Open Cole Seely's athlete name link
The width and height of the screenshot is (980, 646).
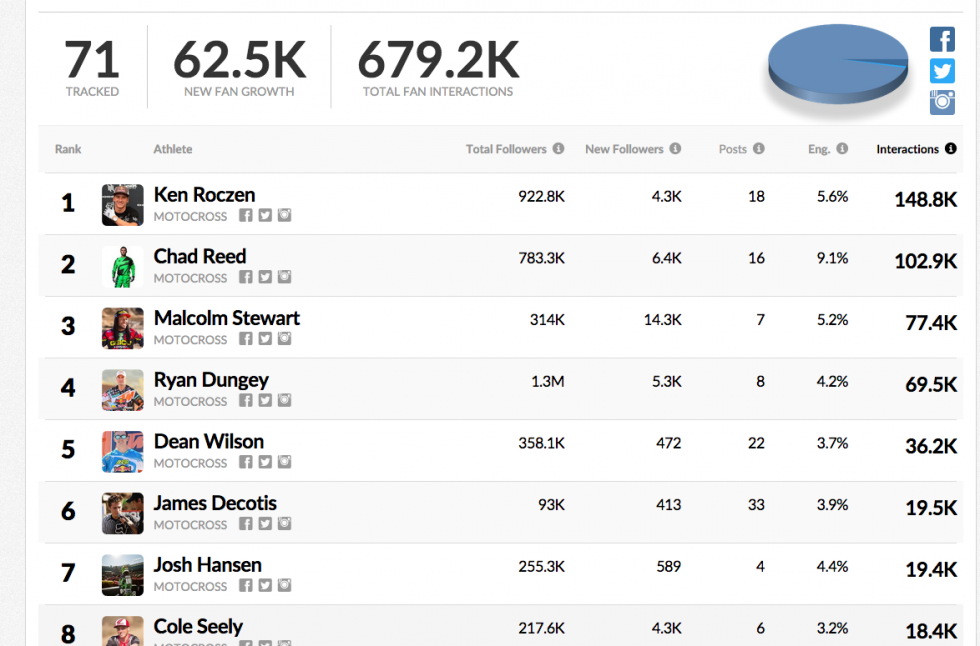[x=198, y=627]
